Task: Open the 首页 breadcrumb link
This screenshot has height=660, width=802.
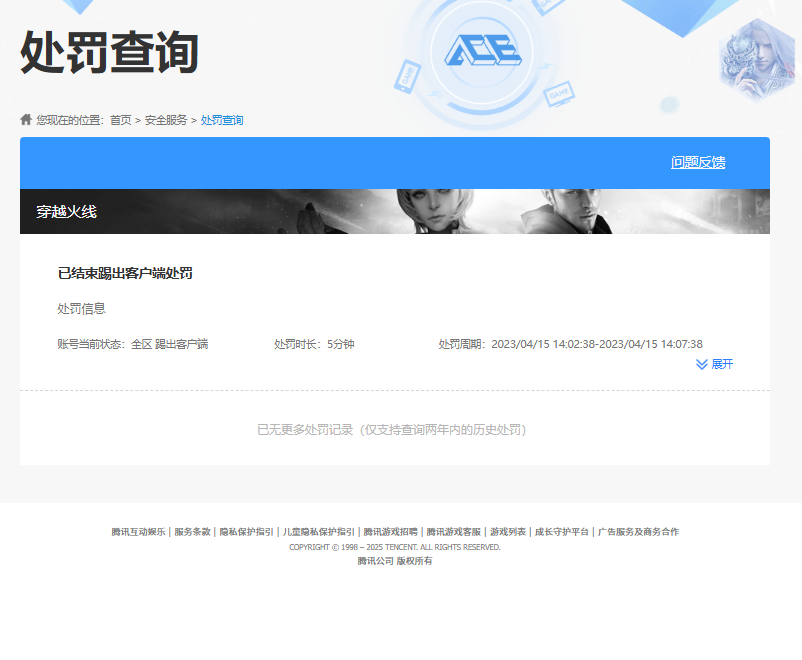Action: pyautogui.click(x=121, y=120)
